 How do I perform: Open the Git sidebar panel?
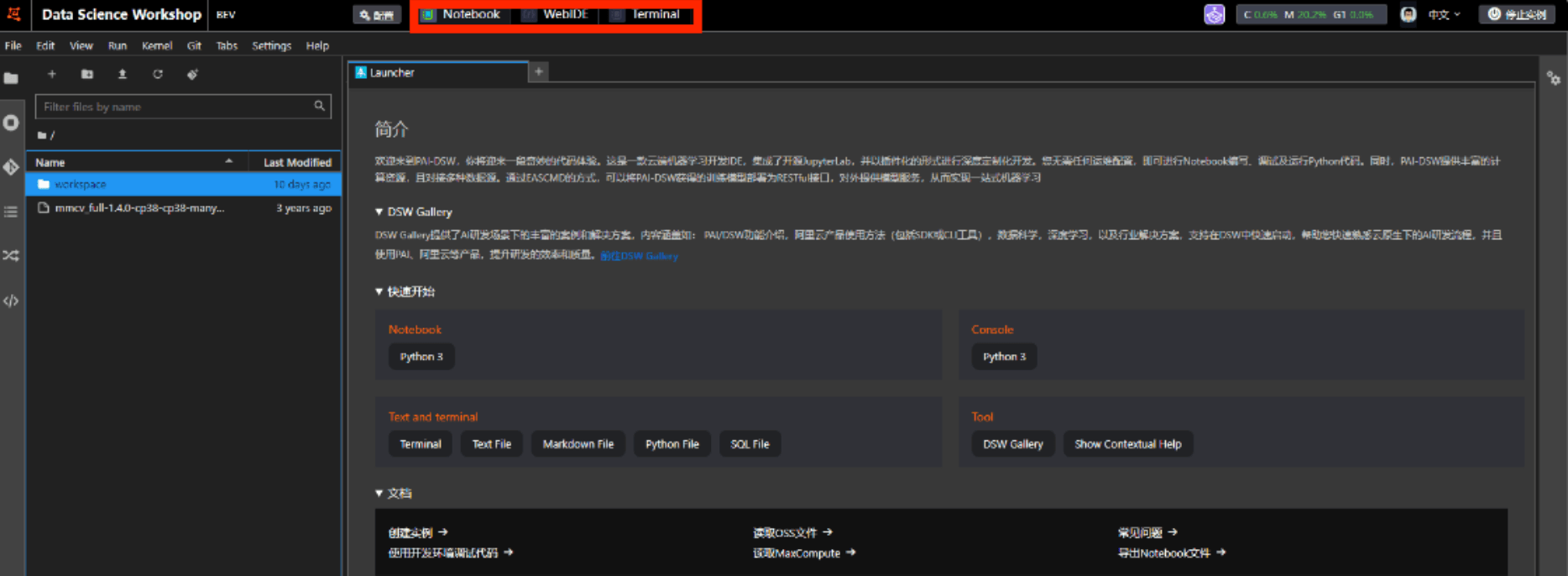(x=11, y=167)
